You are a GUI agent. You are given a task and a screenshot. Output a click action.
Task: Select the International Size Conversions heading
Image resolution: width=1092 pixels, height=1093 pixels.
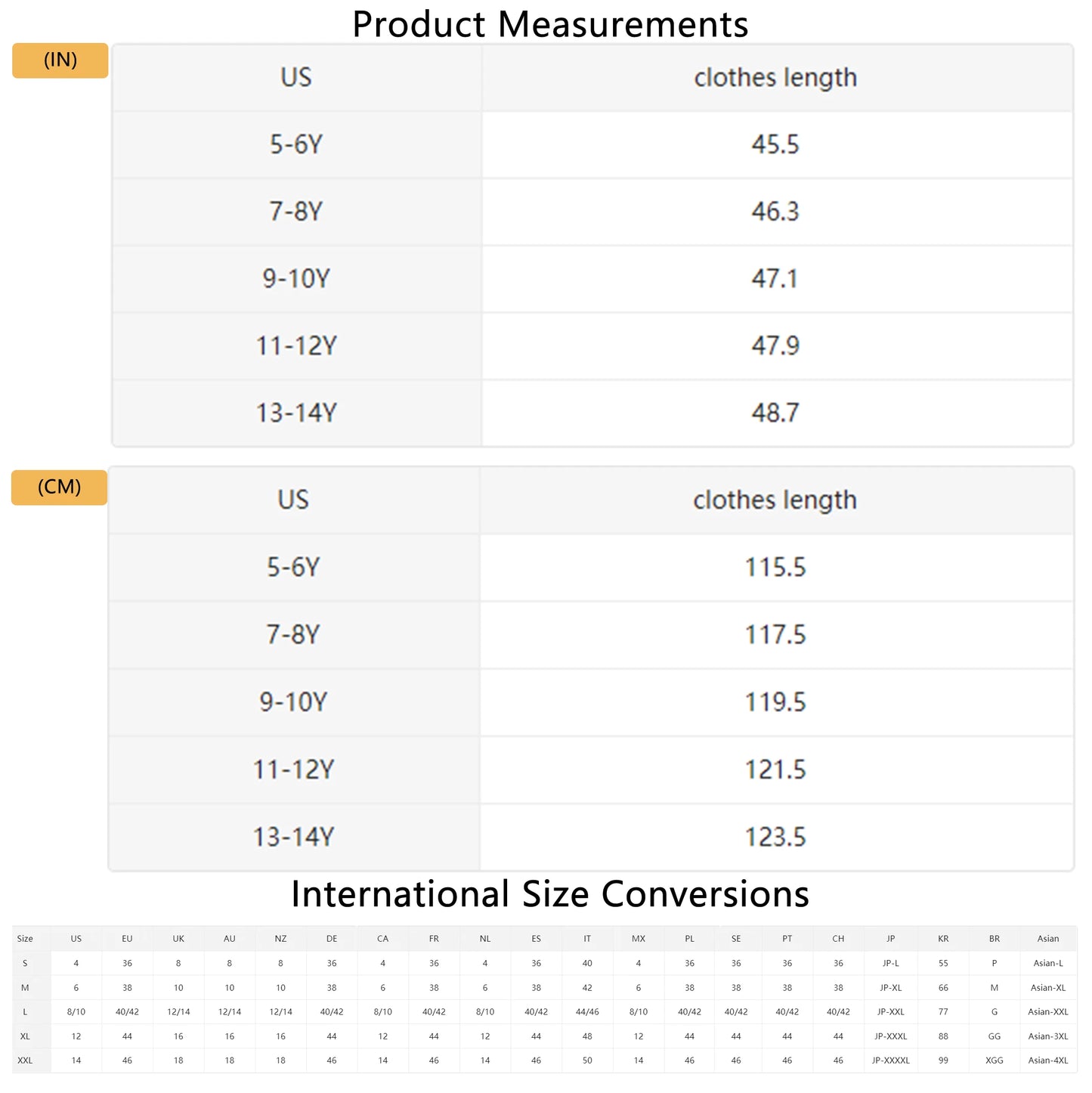(550, 894)
